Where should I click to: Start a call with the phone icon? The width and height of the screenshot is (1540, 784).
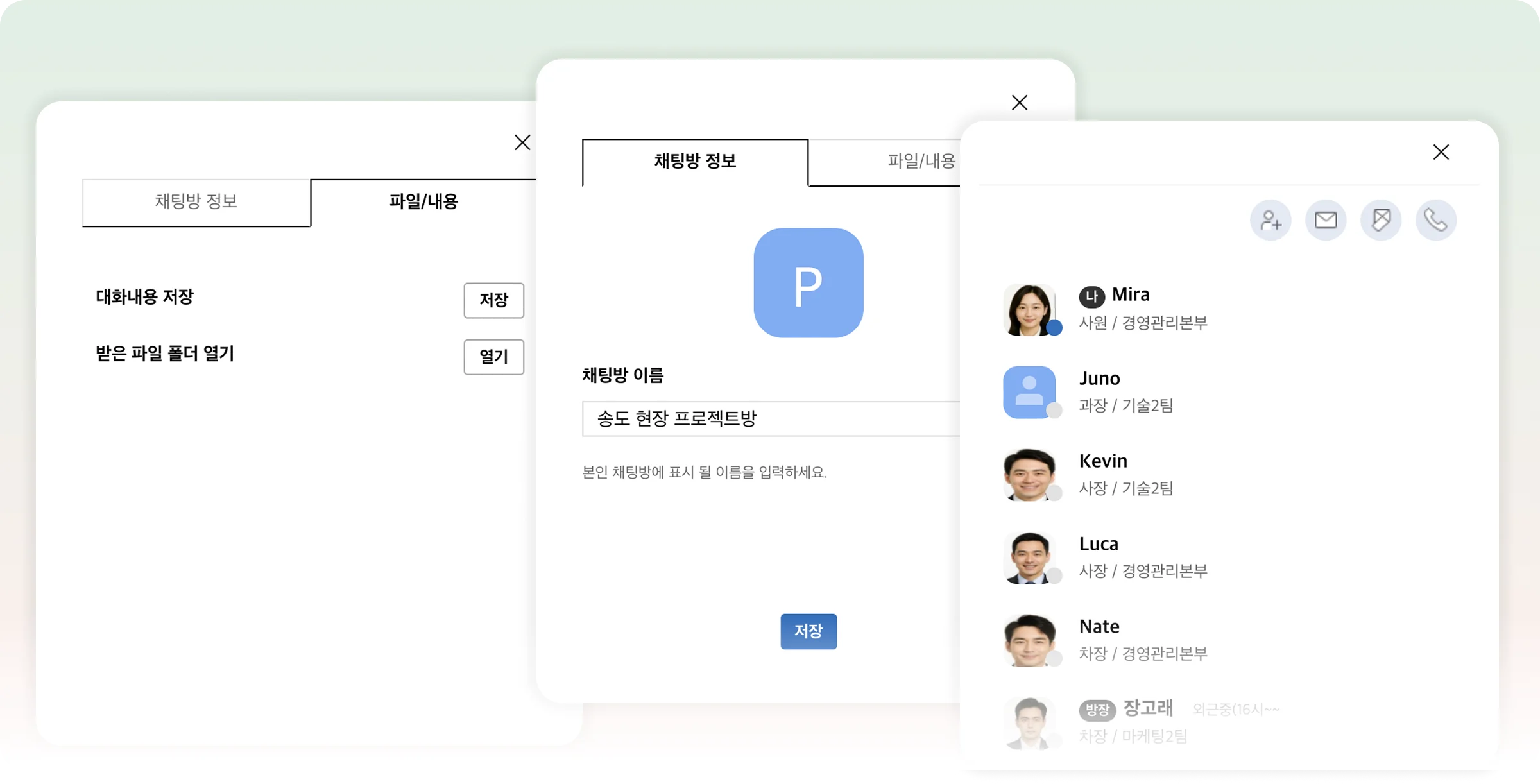pos(1436,220)
